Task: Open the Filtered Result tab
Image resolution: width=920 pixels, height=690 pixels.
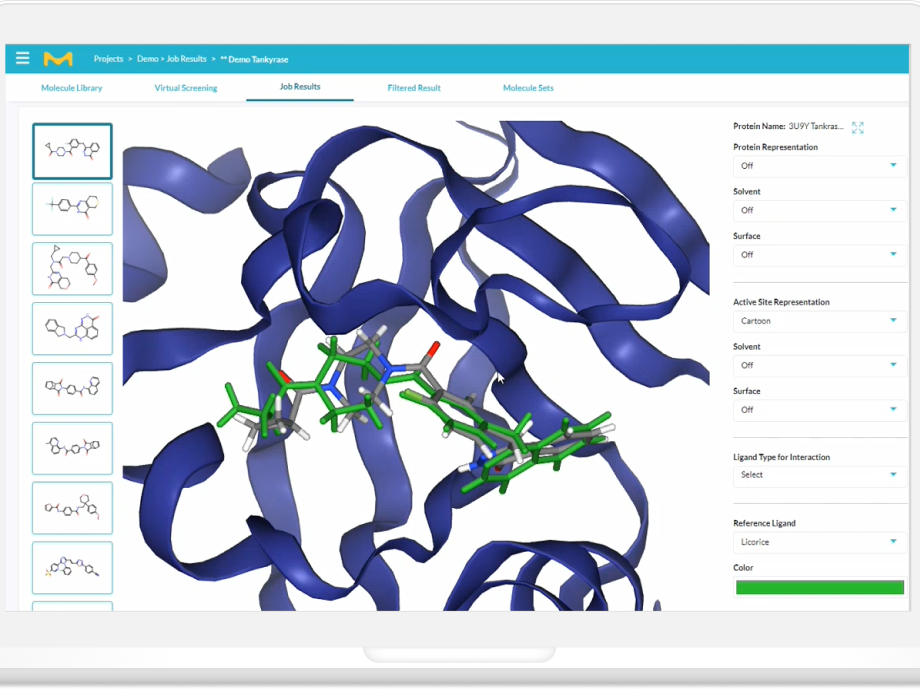Action: [414, 88]
